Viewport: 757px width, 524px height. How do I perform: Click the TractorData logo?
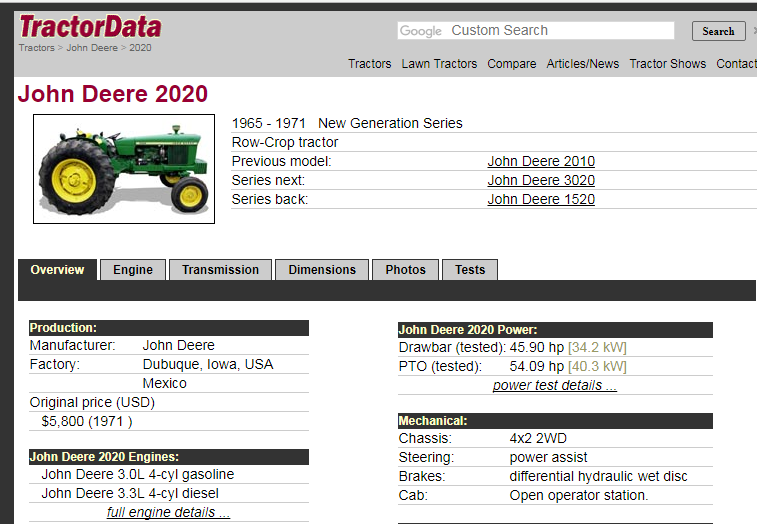pos(89,26)
